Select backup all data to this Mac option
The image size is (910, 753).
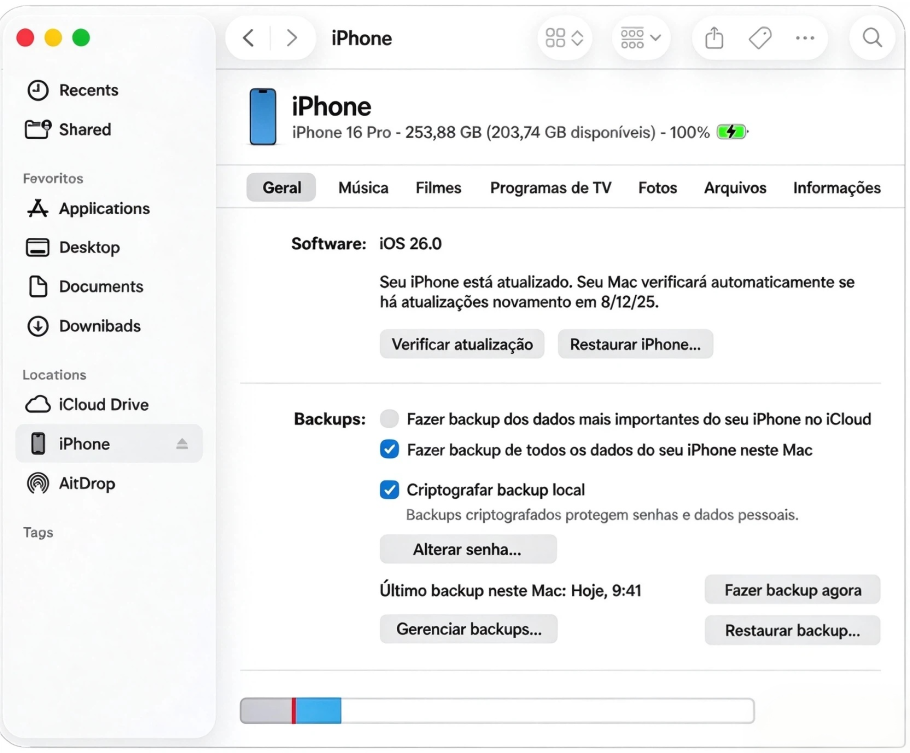[389, 449]
